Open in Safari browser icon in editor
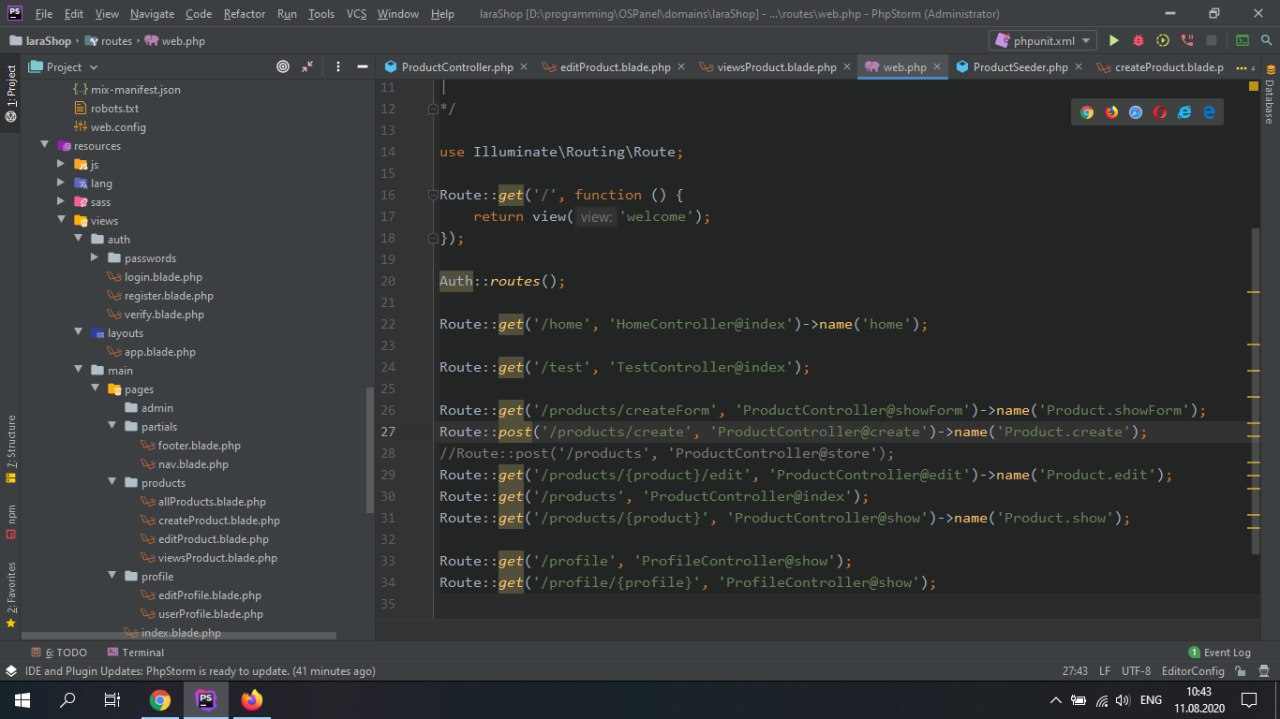The width and height of the screenshot is (1280, 719). 1136,112
